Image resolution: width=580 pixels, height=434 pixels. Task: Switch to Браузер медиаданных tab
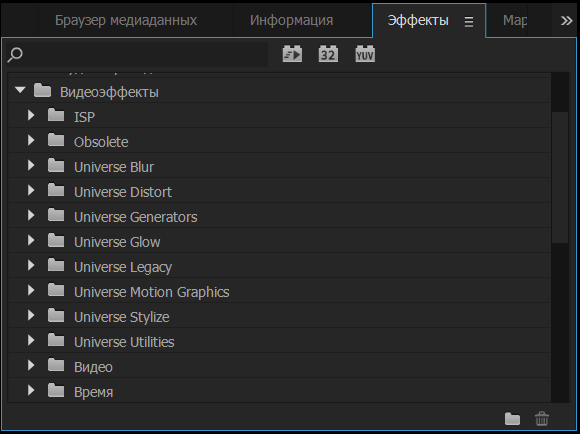(x=126, y=20)
